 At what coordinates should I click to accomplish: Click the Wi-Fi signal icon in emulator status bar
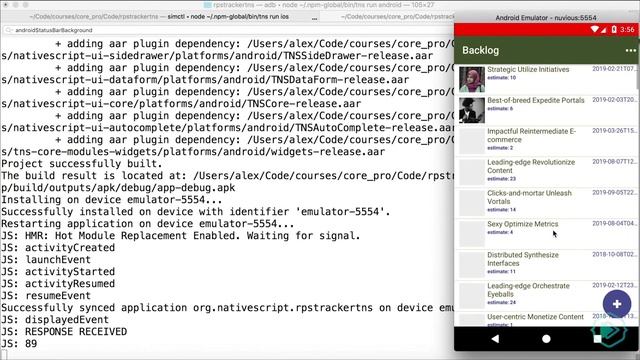pyautogui.click(x=595, y=29)
